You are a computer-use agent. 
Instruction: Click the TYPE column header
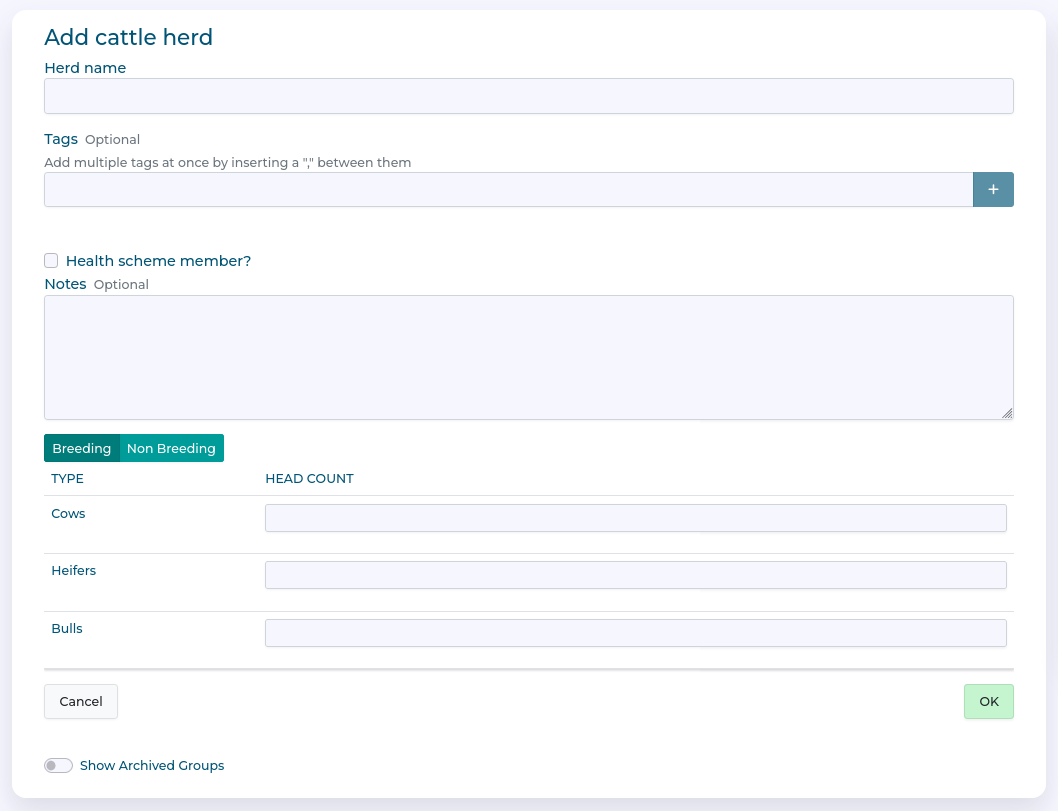(67, 479)
